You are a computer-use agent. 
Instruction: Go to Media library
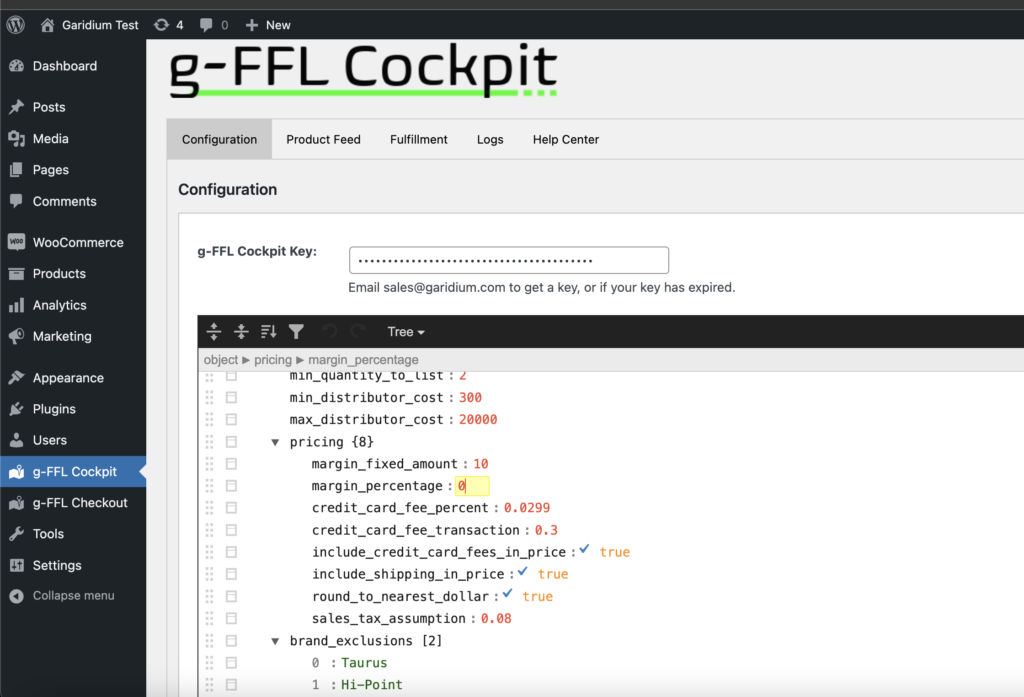tap(50, 138)
